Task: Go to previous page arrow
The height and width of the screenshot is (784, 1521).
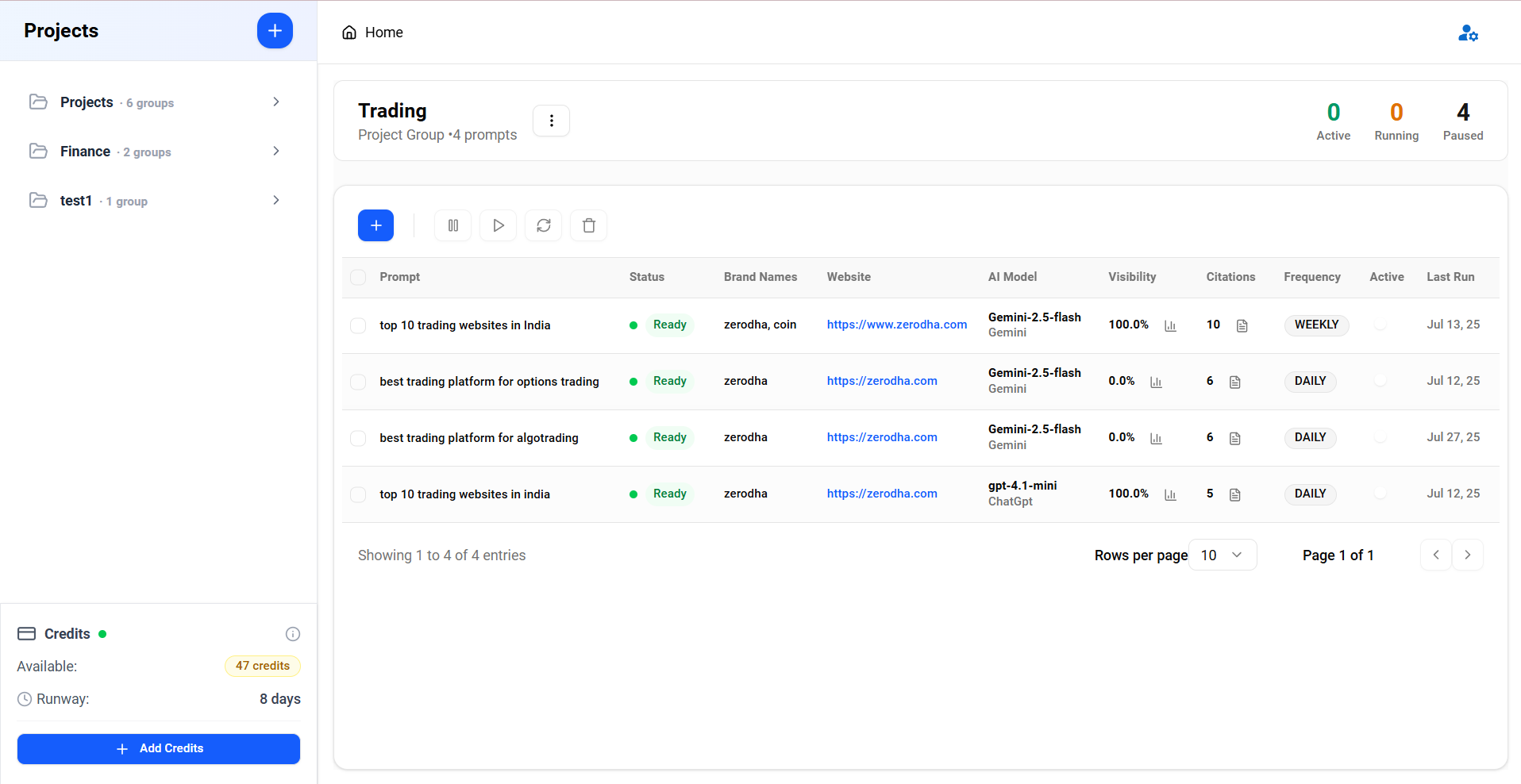Action: pos(1435,555)
